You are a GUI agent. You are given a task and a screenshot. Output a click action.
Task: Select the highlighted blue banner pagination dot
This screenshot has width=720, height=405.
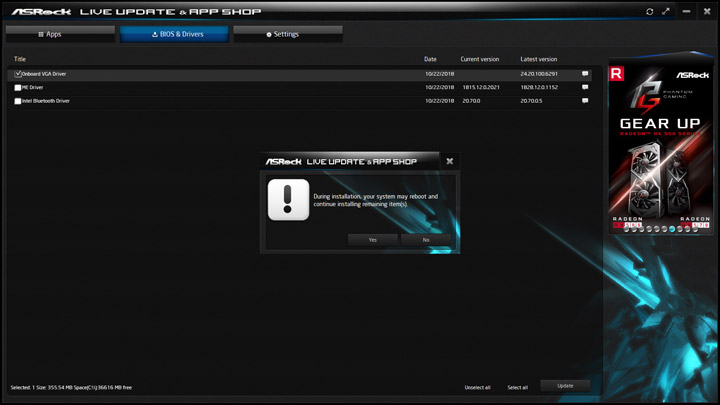pyautogui.click(x=672, y=229)
